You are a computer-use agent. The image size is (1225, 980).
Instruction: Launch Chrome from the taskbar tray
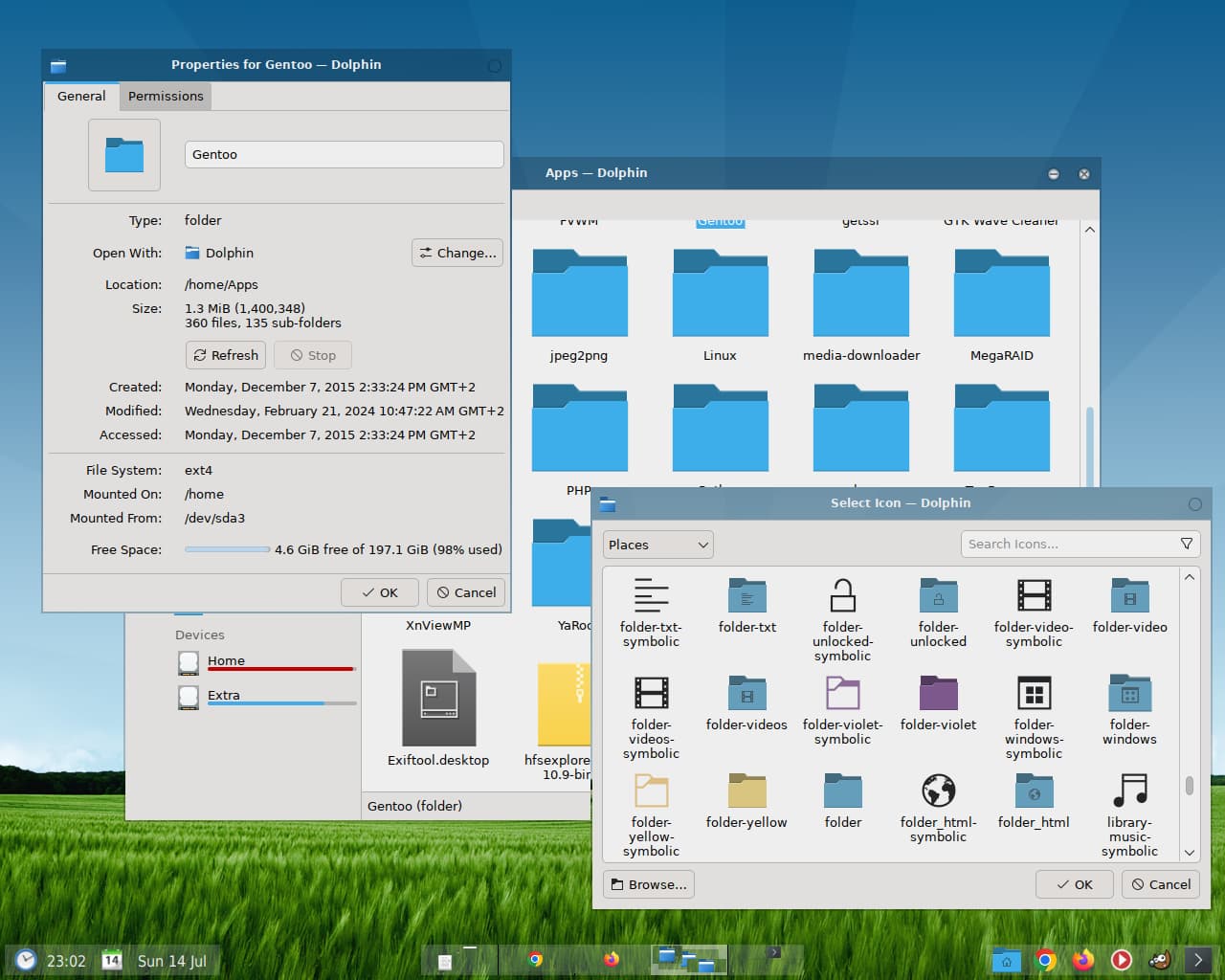coord(1045,960)
